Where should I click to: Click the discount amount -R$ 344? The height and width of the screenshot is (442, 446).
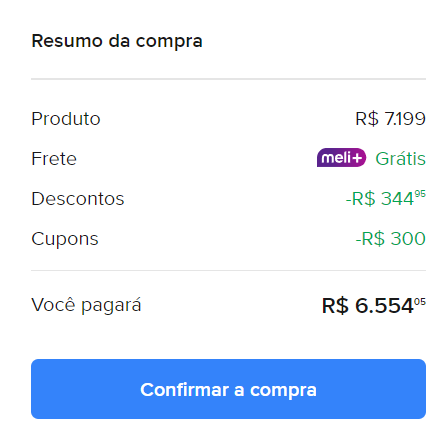pos(386,198)
